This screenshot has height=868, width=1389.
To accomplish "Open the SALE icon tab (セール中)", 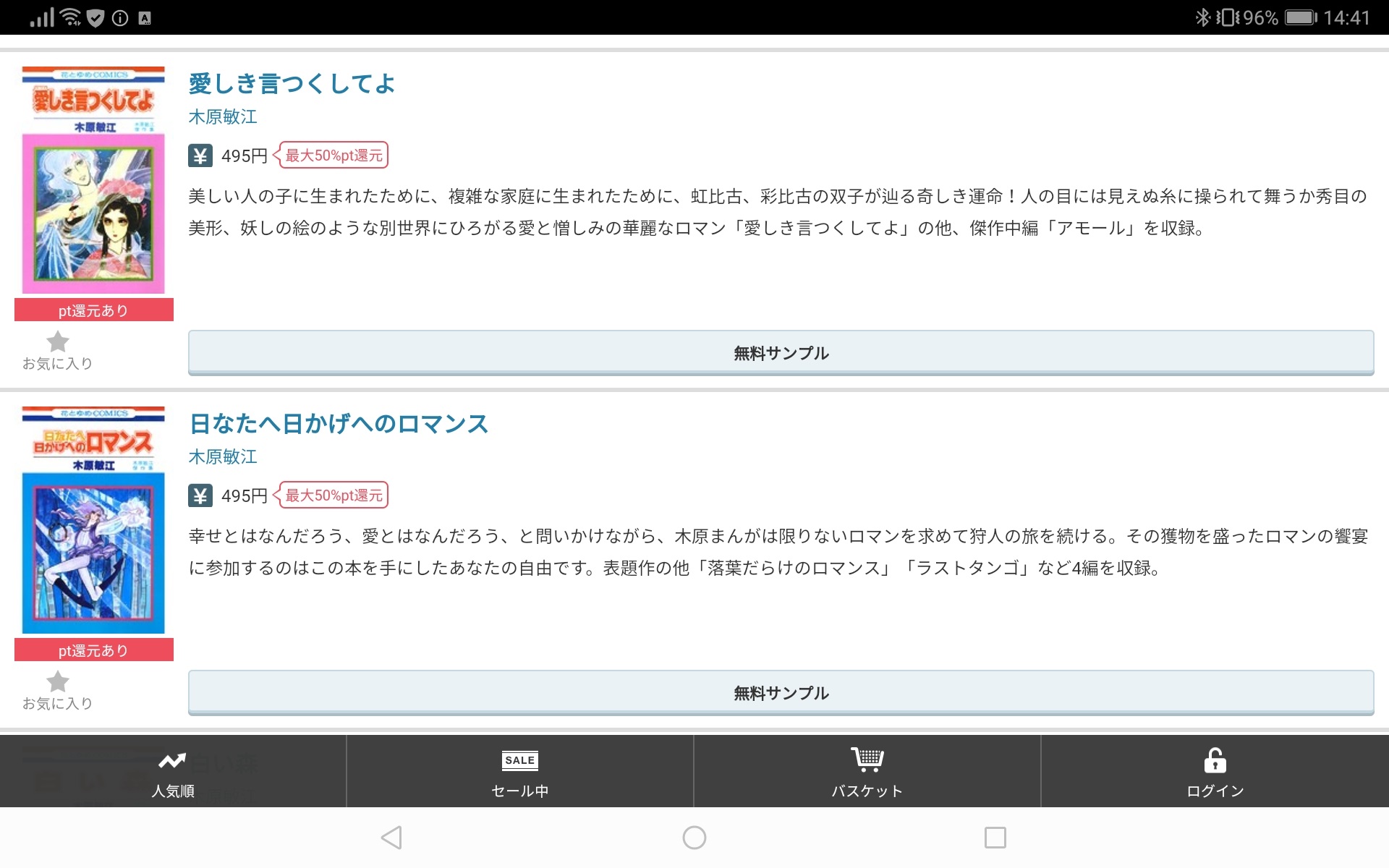I will [519, 760].
